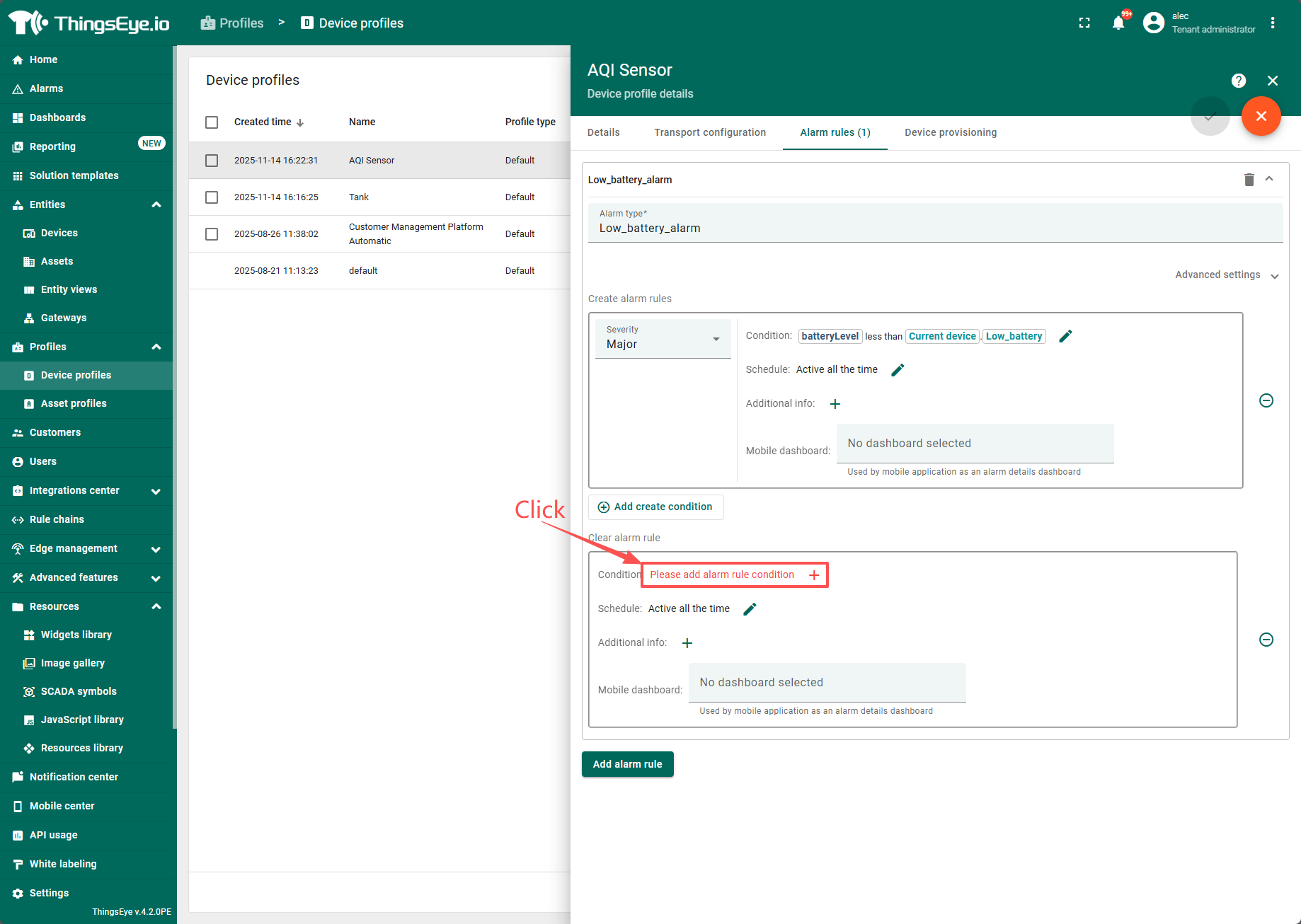Edit the clear alarm rule schedule
1301x924 pixels.
tap(750, 609)
